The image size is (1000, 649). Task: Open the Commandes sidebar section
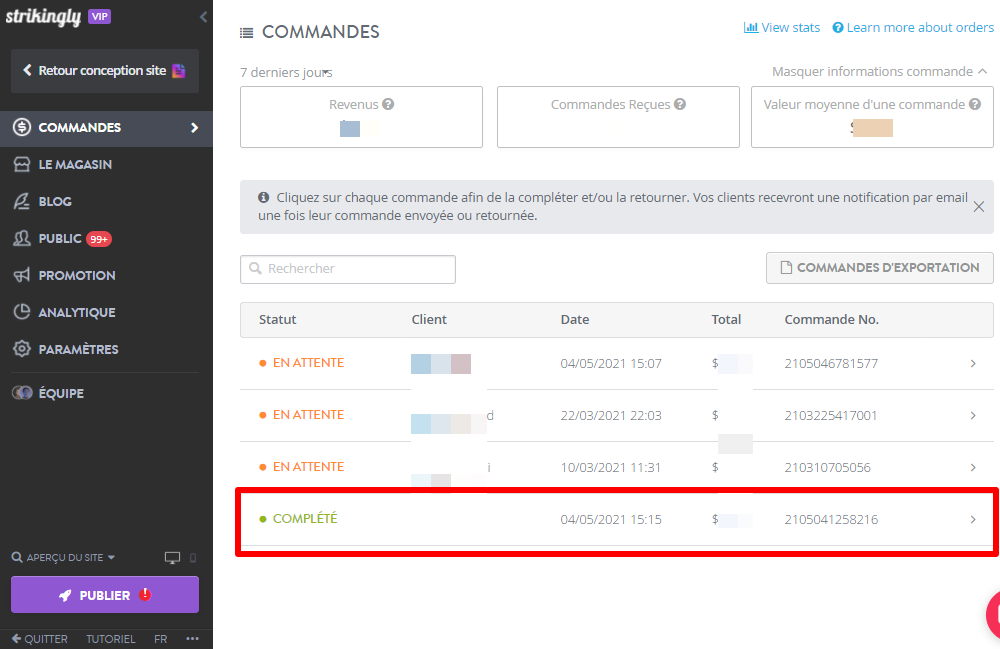(106, 128)
